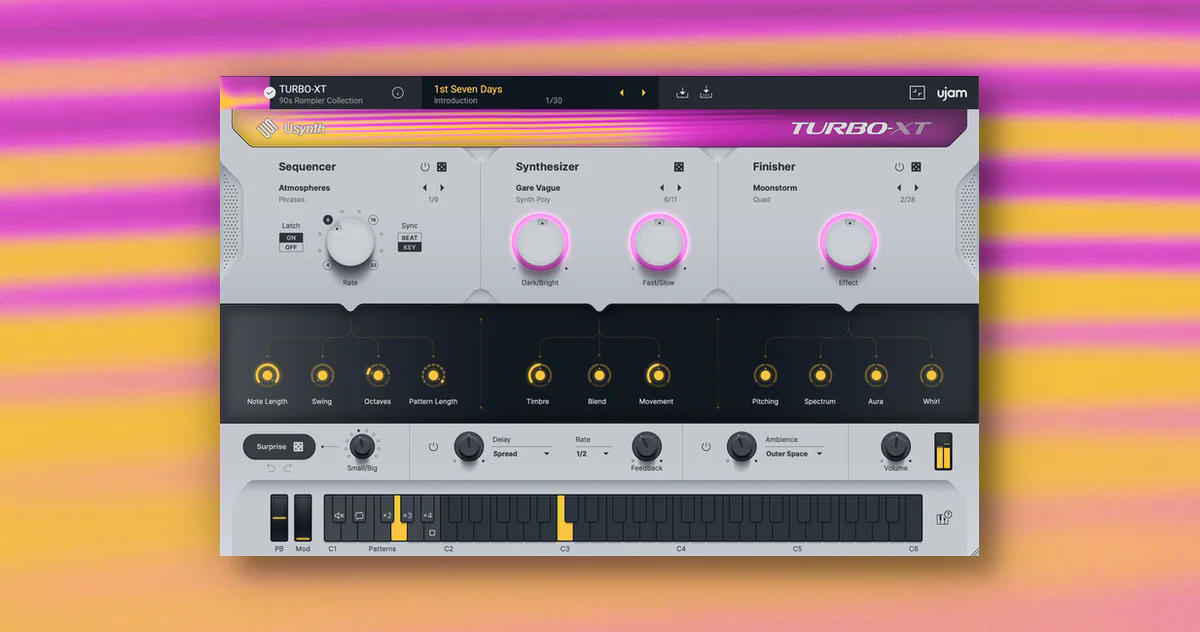Click the Pitching knob

tap(765, 375)
